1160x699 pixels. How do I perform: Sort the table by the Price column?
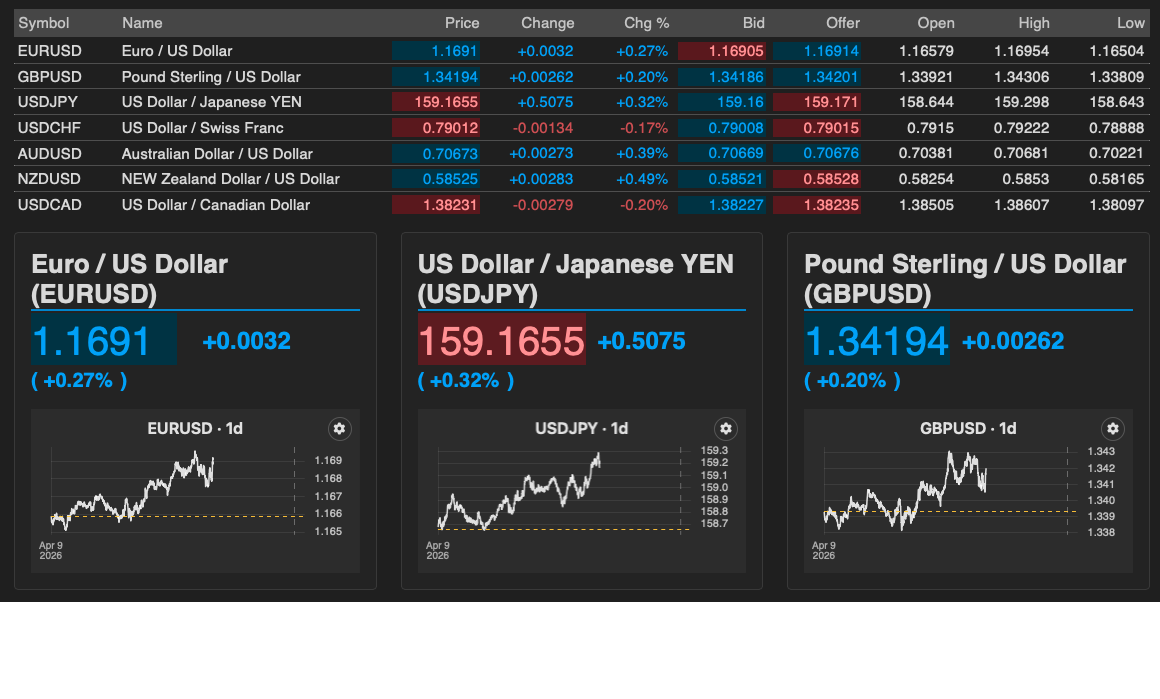point(462,22)
